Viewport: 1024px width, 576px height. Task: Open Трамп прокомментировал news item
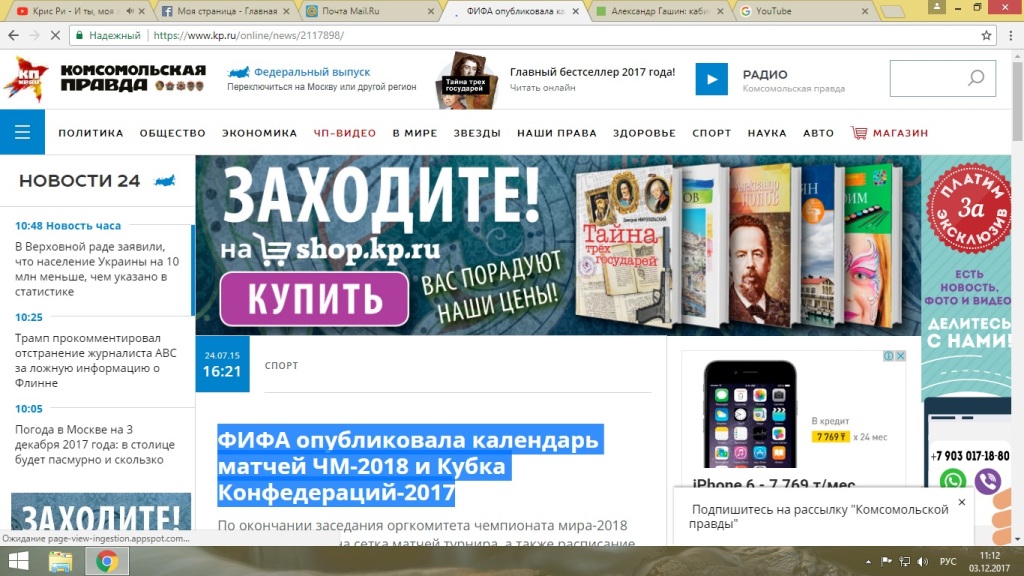click(x=96, y=360)
